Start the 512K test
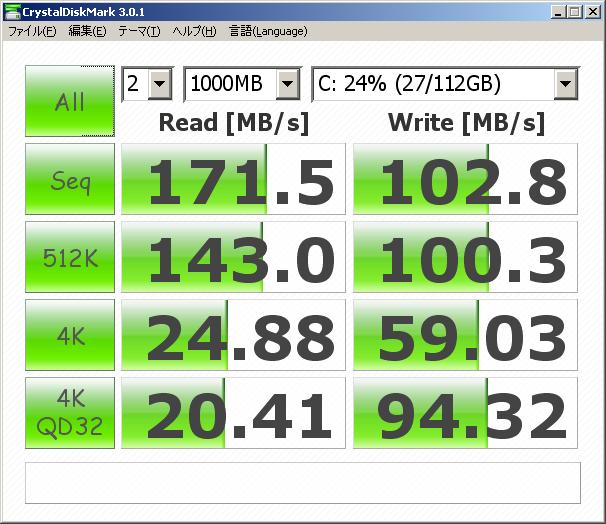Screen dimensions: 606x524 [70, 257]
